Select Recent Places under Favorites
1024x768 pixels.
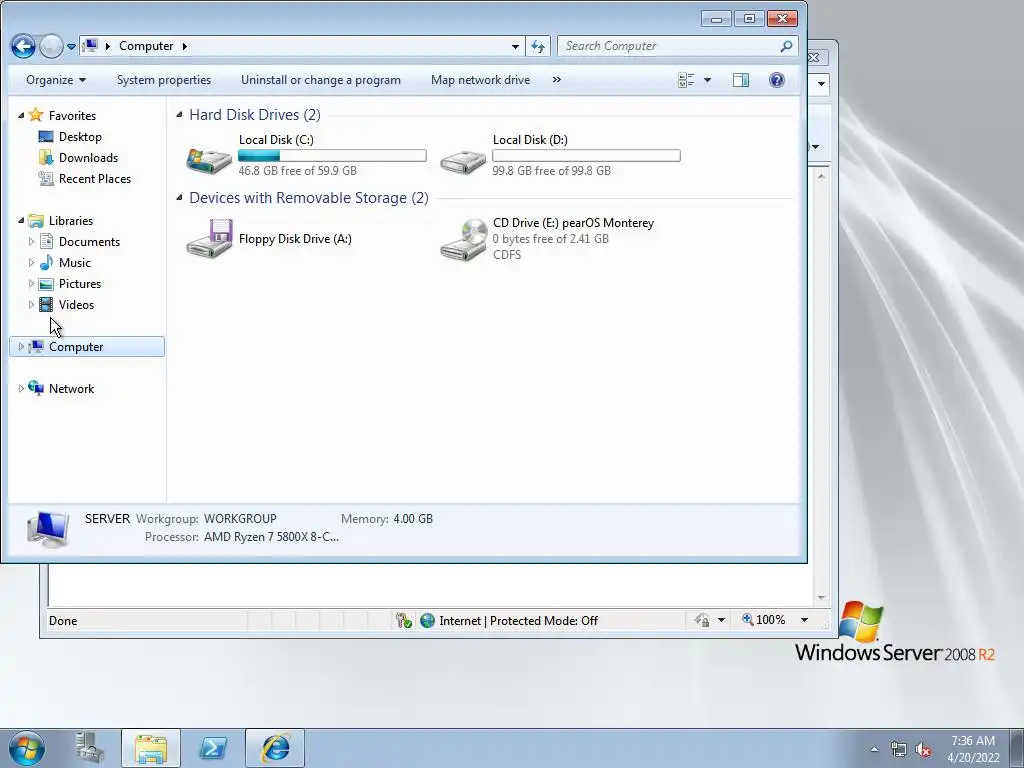click(x=95, y=178)
